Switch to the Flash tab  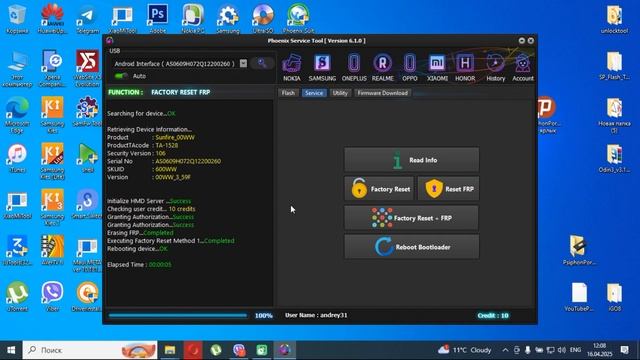288,93
